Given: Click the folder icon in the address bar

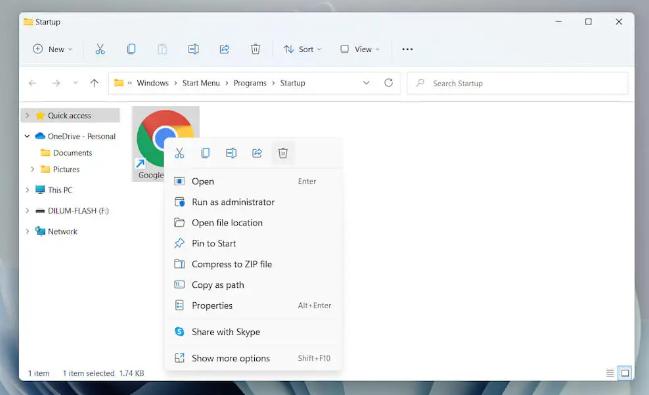Looking at the screenshot, I should [x=119, y=83].
